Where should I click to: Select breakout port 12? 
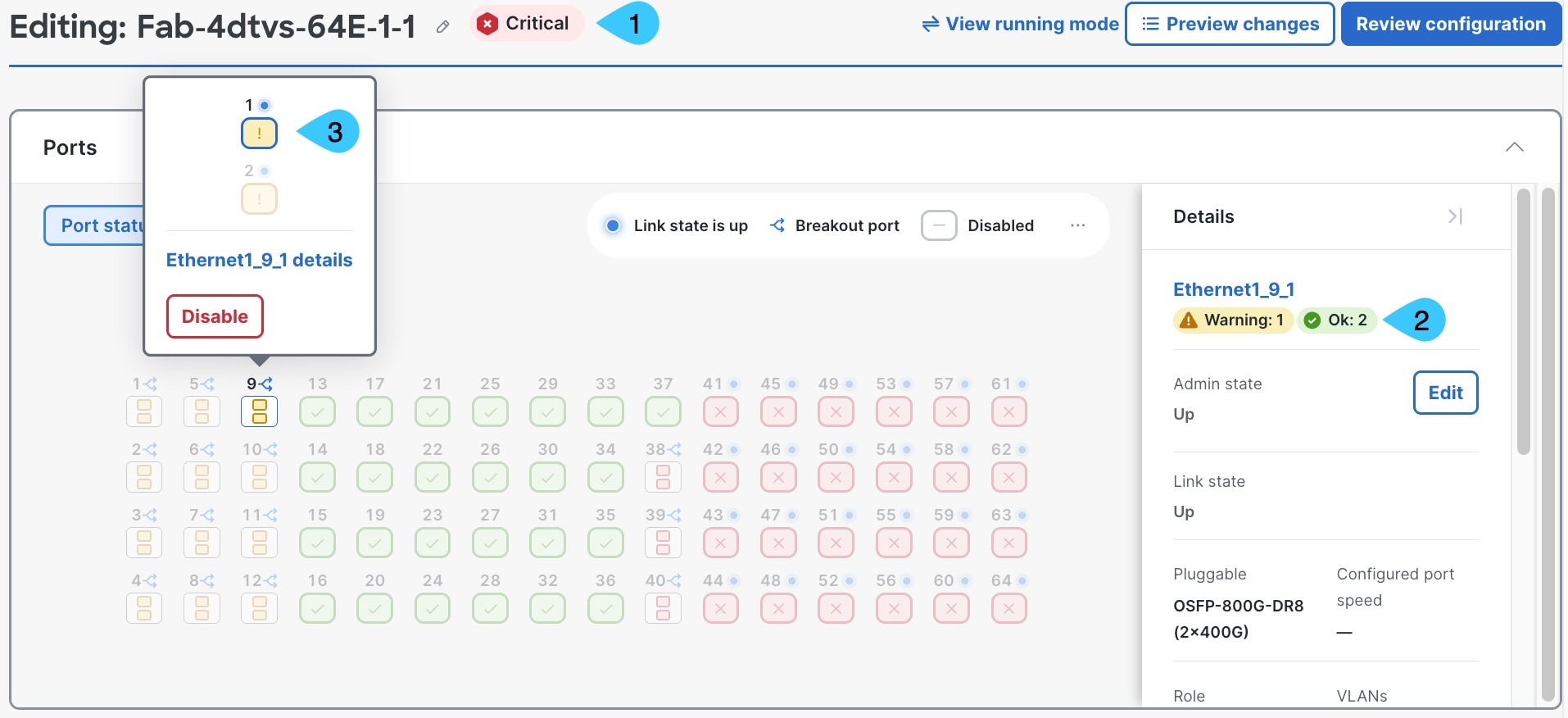[259, 608]
